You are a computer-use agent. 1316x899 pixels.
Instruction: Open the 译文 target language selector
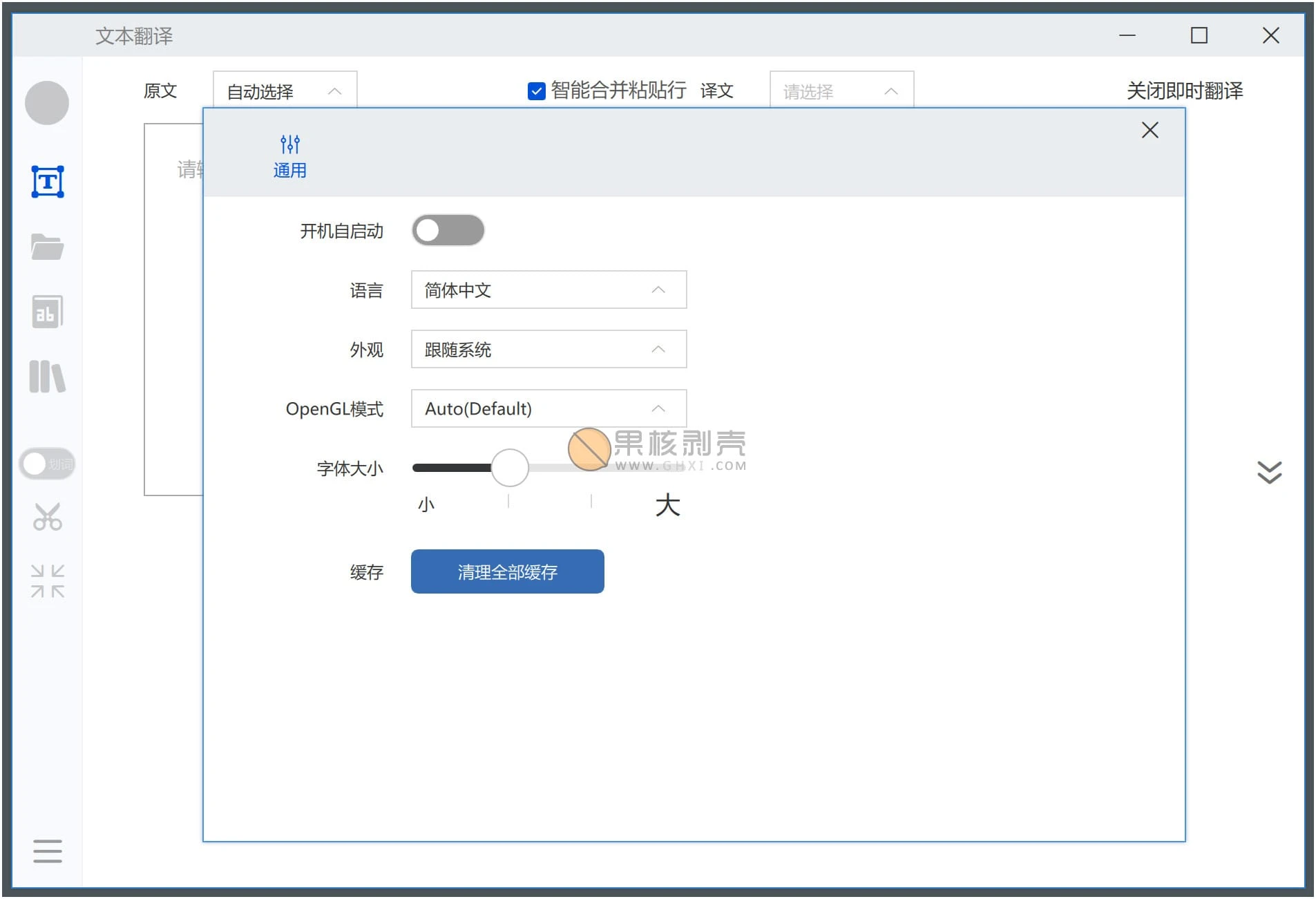(840, 91)
